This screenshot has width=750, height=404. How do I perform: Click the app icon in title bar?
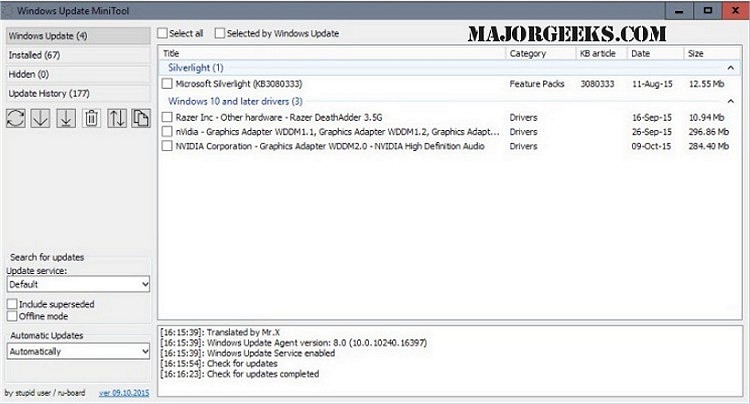coord(8,11)
